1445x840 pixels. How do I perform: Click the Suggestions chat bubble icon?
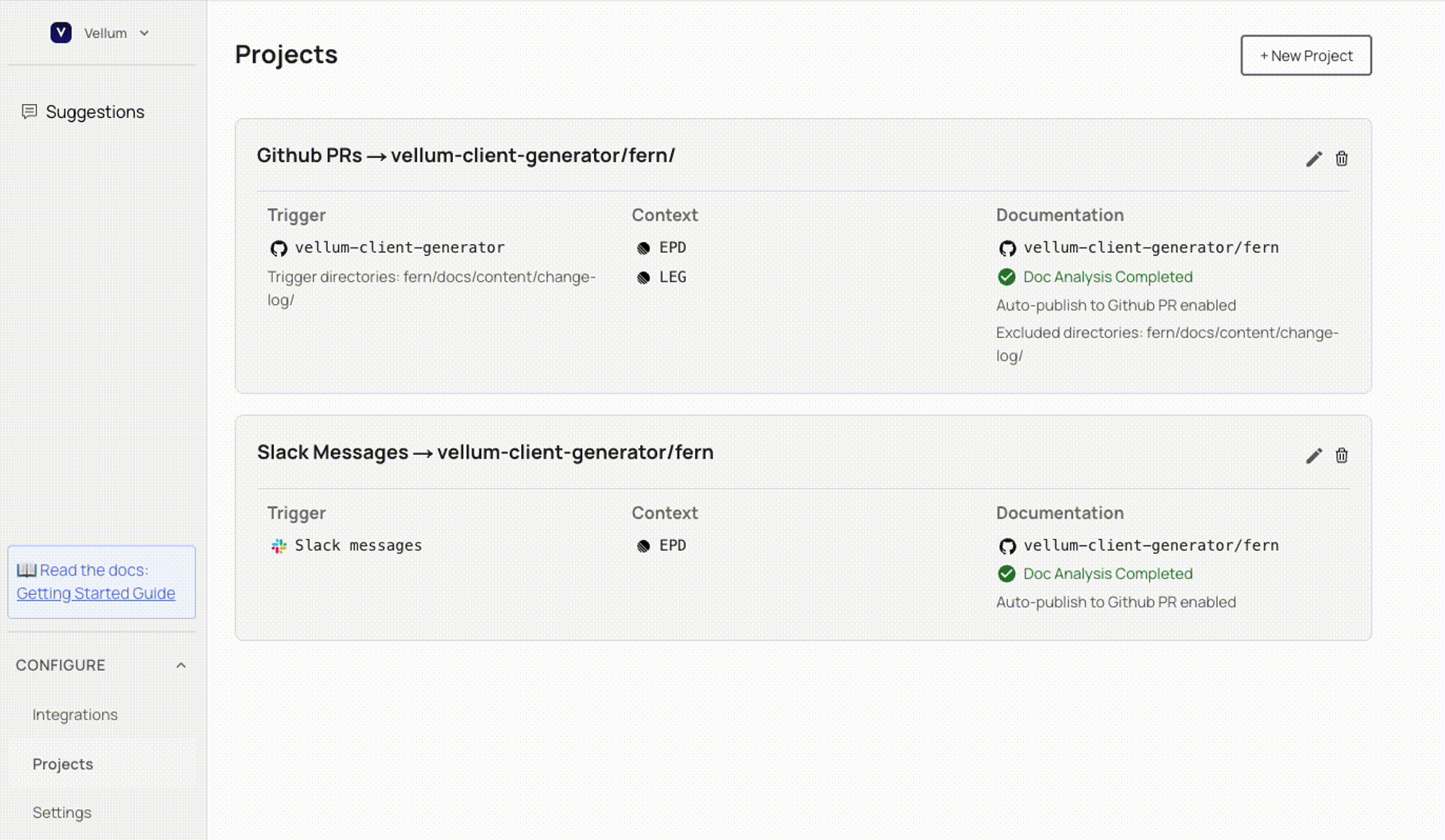(x=29, y=111)
